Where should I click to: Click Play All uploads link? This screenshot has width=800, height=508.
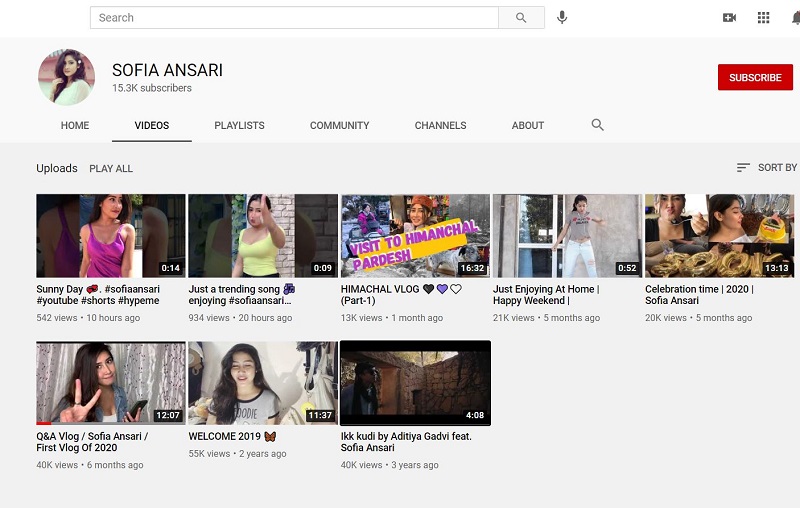[x=111, y=169]
